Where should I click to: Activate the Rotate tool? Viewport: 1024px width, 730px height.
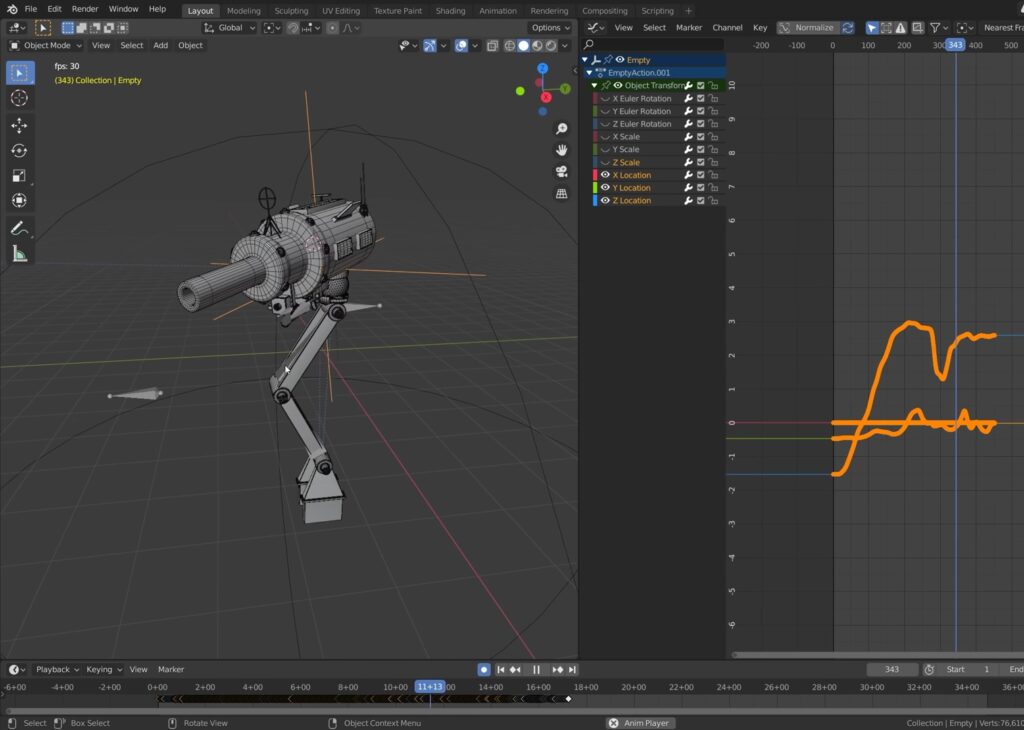tap(19, 150)
